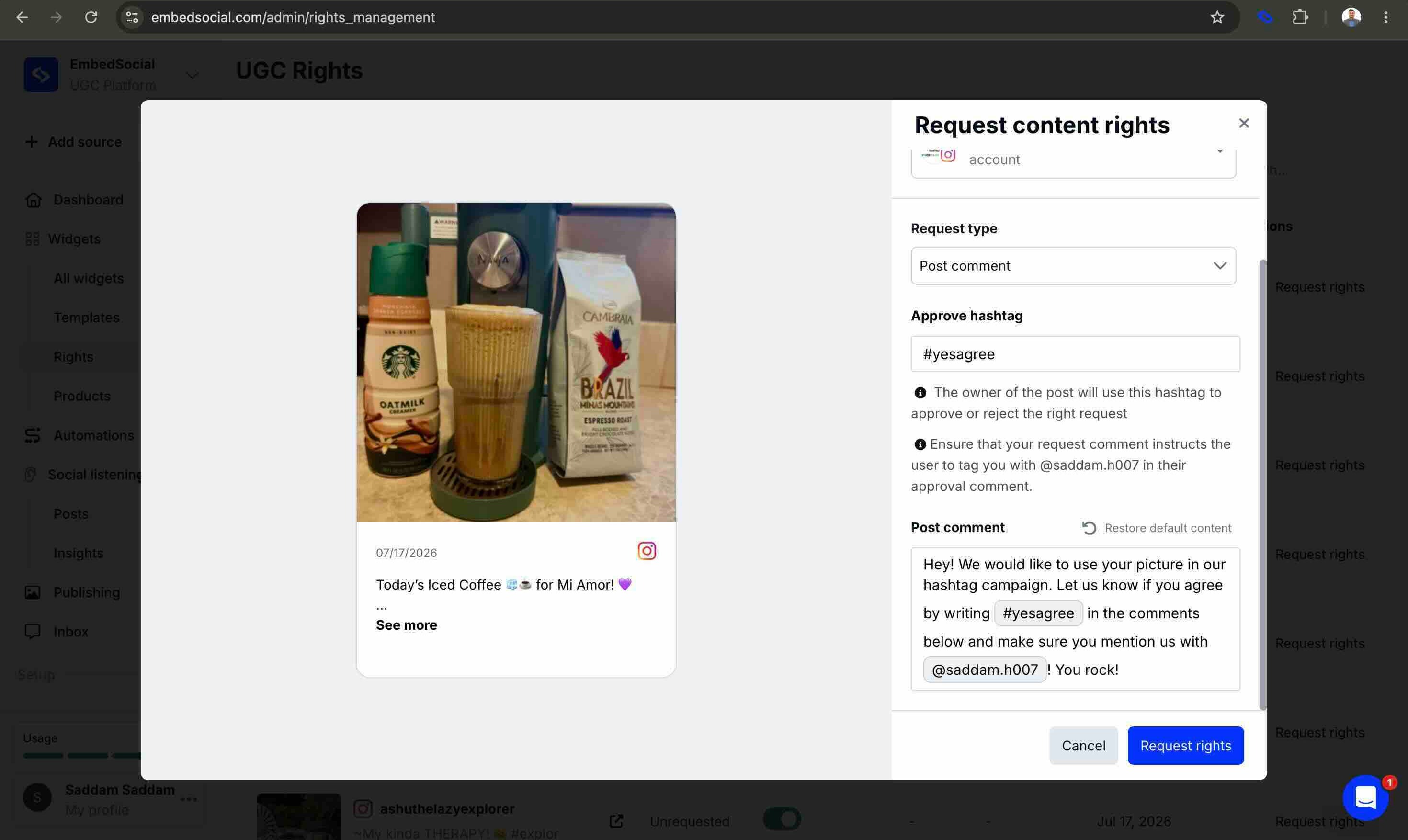Open the iced coffee post image

(x=516, y=362)
